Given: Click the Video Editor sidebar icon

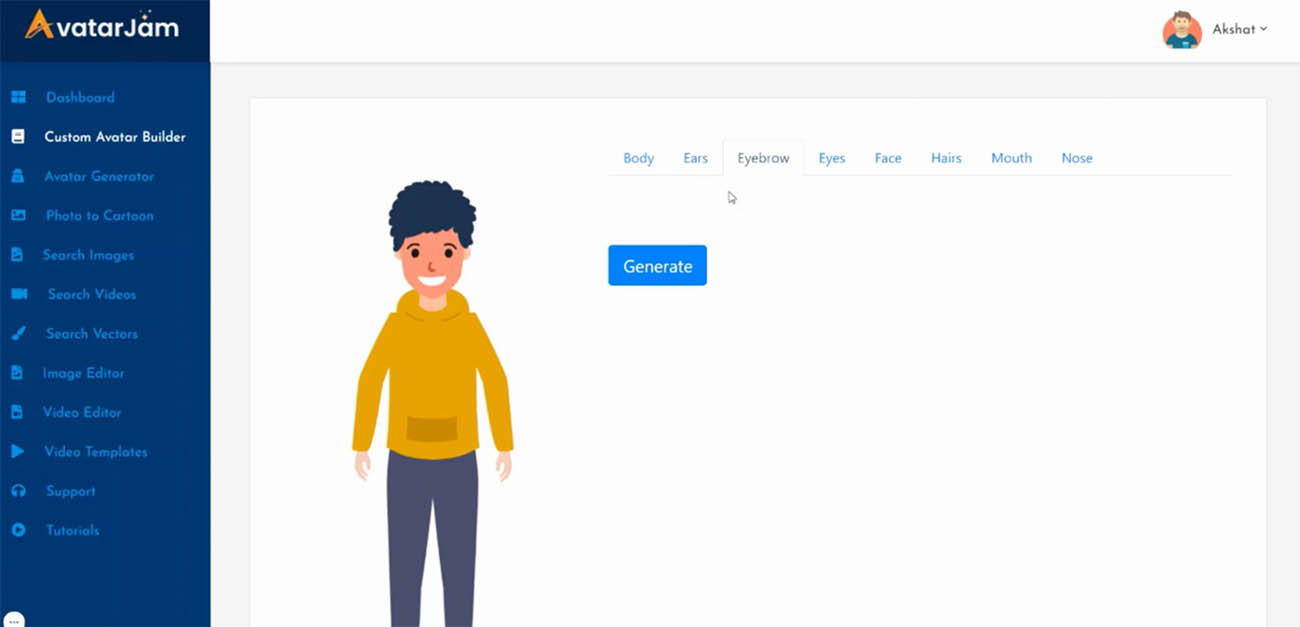Looking at the screenshot, I should (x=17, y=412).
